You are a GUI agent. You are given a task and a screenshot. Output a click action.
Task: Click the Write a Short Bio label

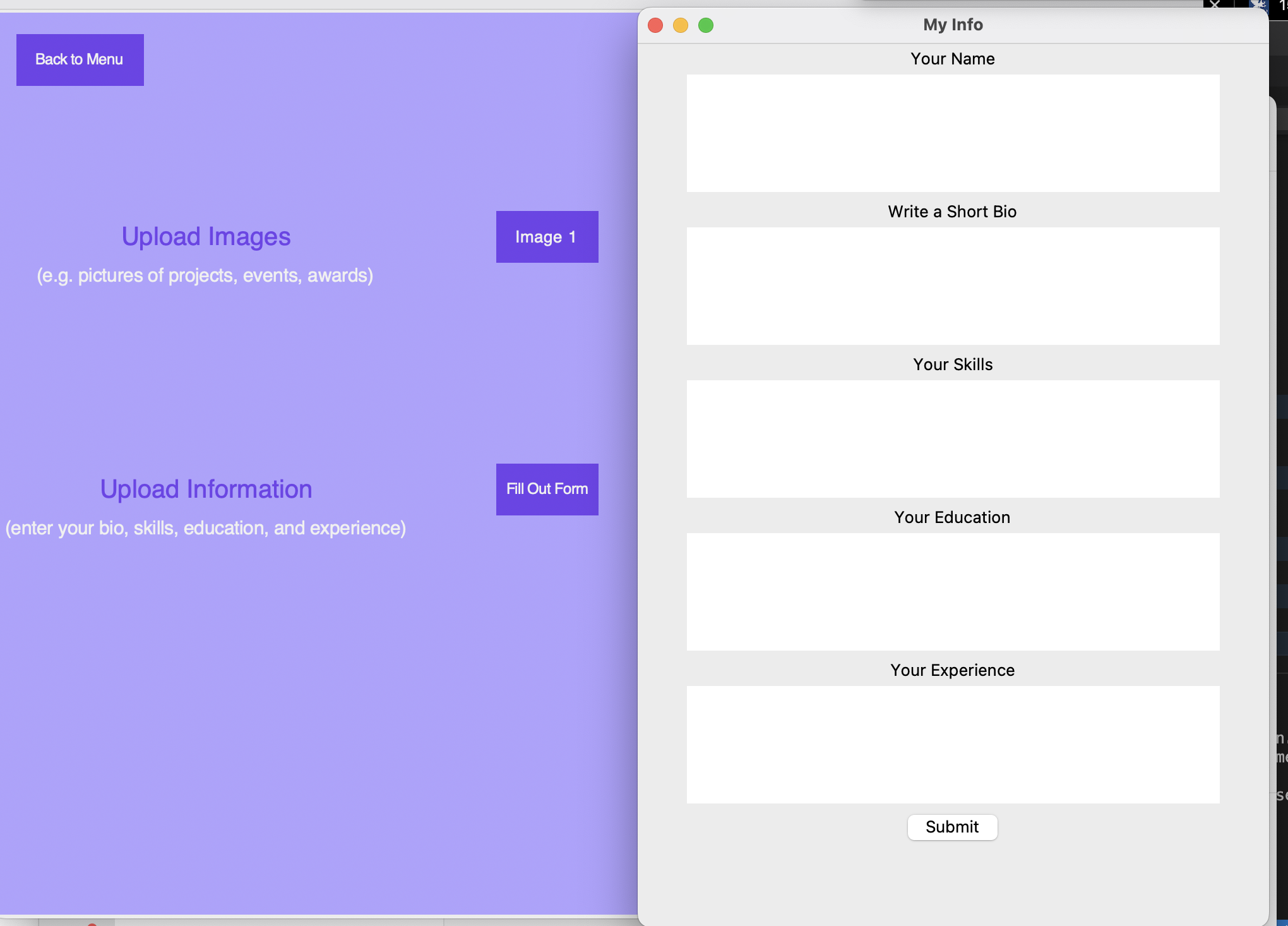[x=952, y=212]
